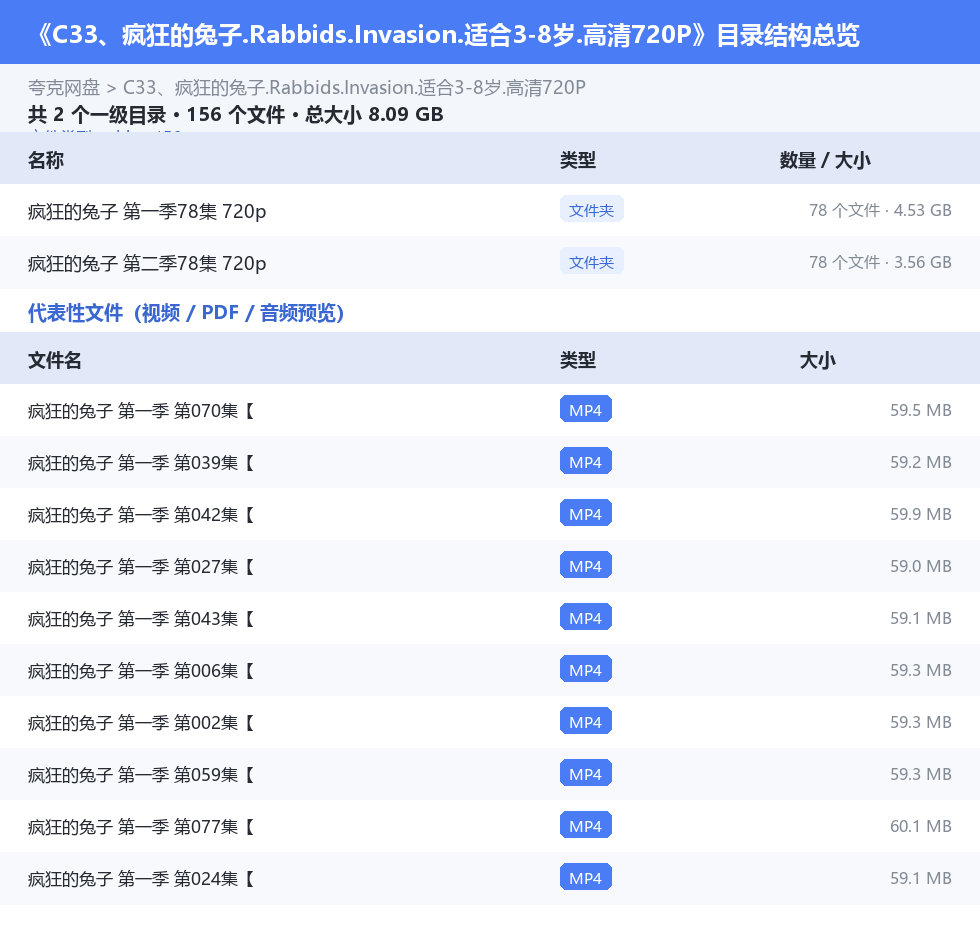Viewport: 980px width, 936px height.
Task: Select file 第一季 第043集
Action: point(141,619)
